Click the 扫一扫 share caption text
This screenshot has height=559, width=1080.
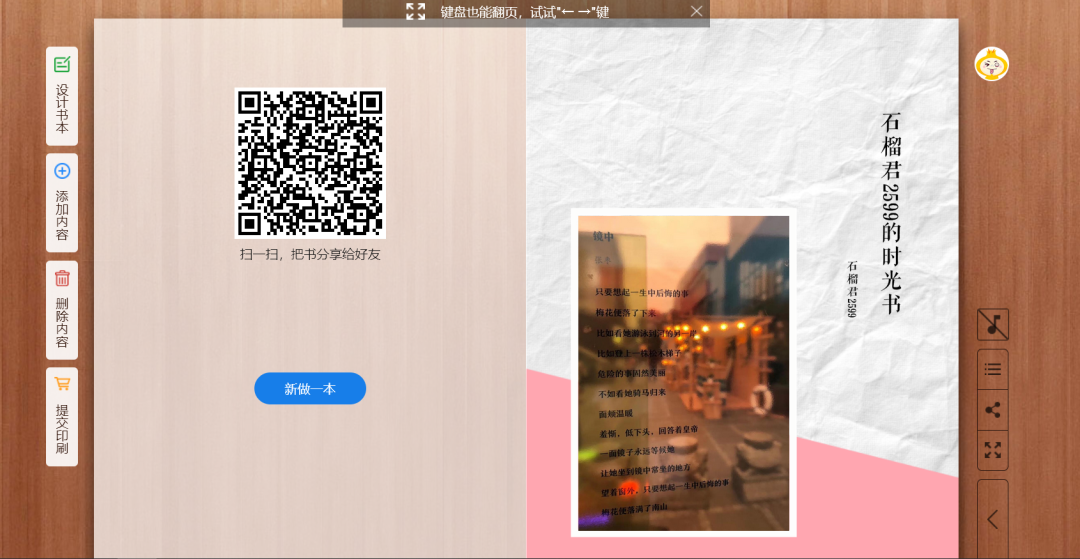(x=310, y=254)
